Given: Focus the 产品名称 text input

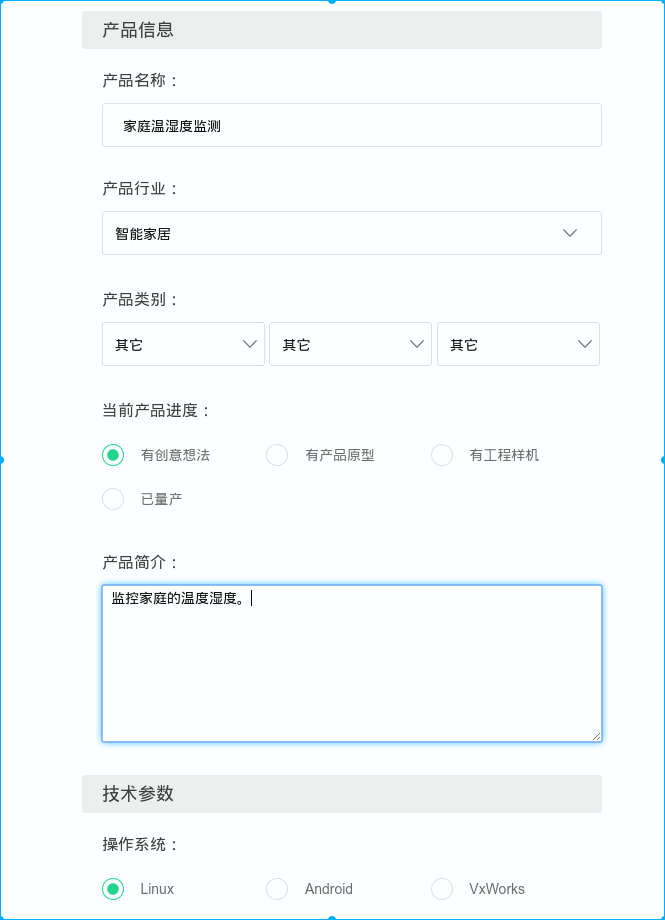Looking at the screenshot, I should pyautogui.click(x=351, y=126).
